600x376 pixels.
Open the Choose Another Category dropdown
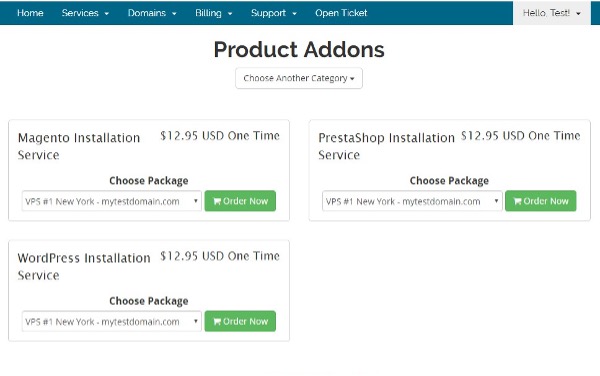(x=299, y=78)
